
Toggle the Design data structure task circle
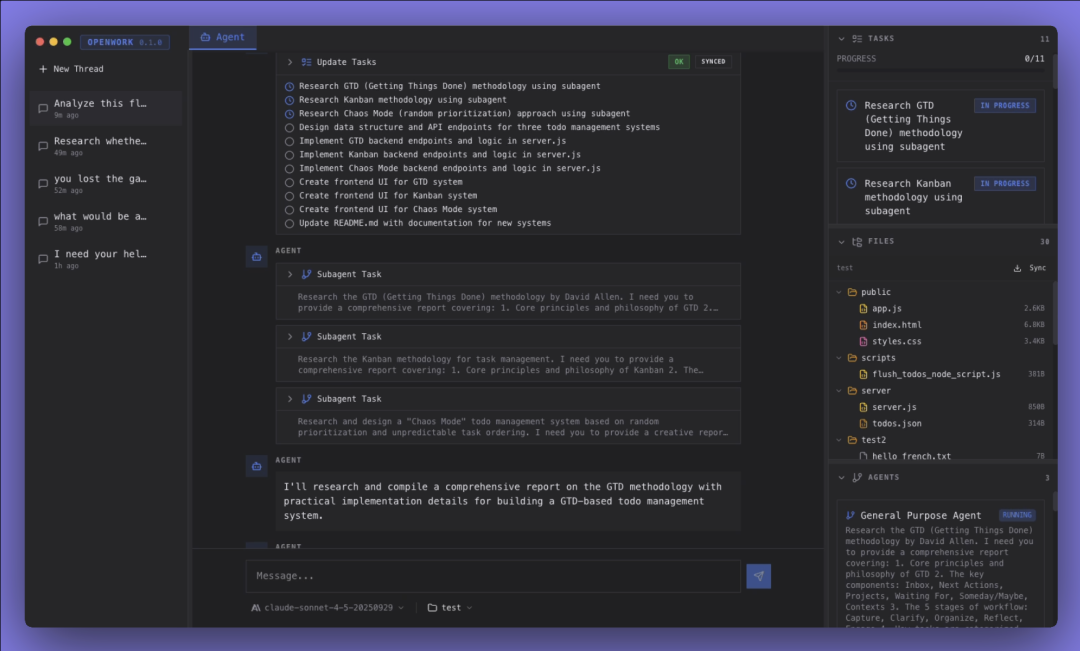[290, 128]
